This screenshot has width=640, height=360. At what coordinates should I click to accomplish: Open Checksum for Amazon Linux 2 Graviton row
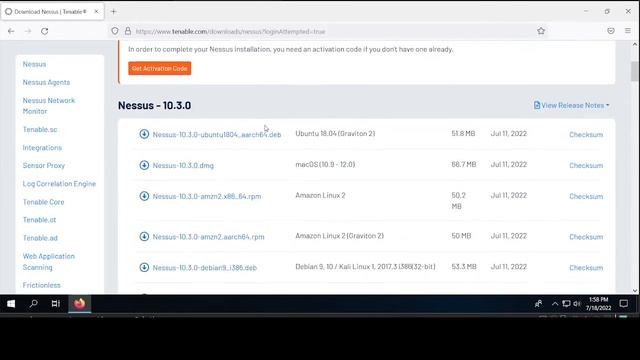click(x=586, y=237)
